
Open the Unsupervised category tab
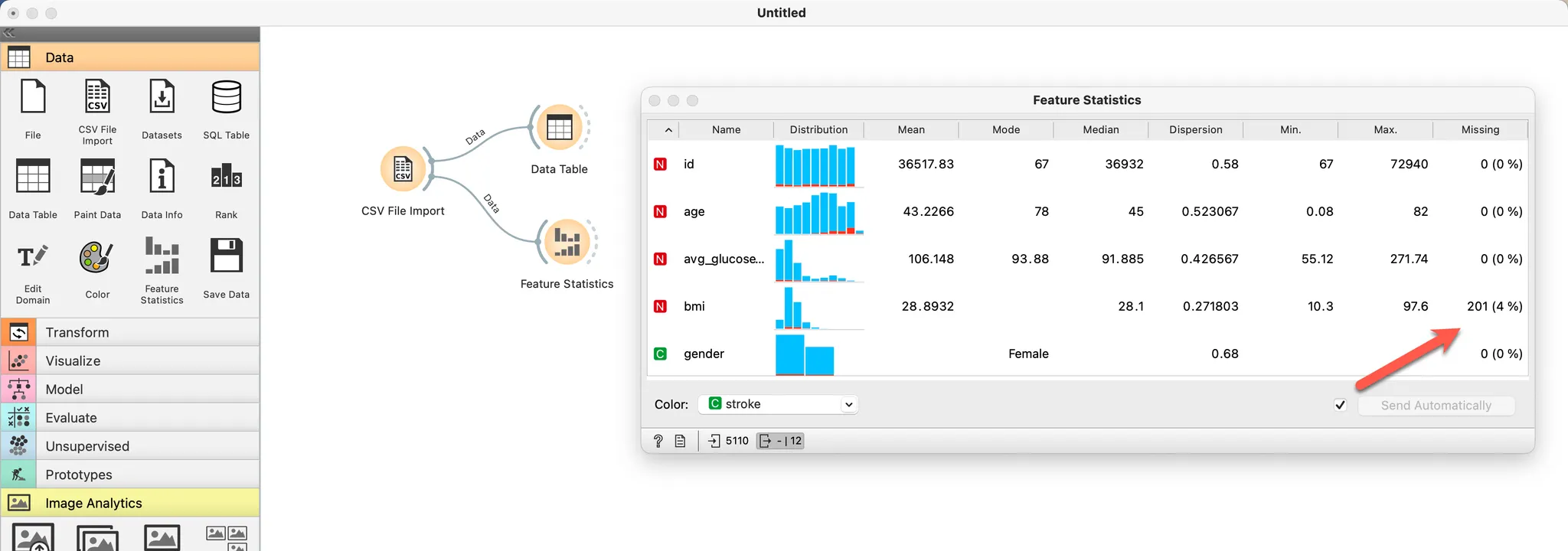point(130,446)
